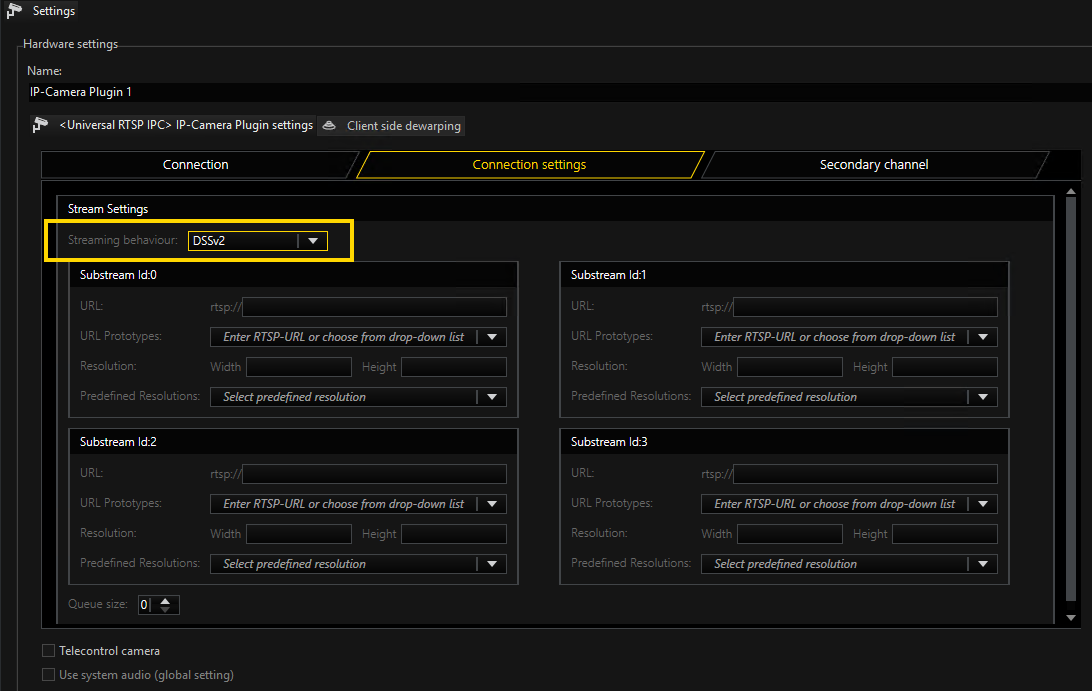The width and height of the screenshot is (1092, 691).
Task: Click the Width field in Substream Id:1
Action: tap(790, 367)
